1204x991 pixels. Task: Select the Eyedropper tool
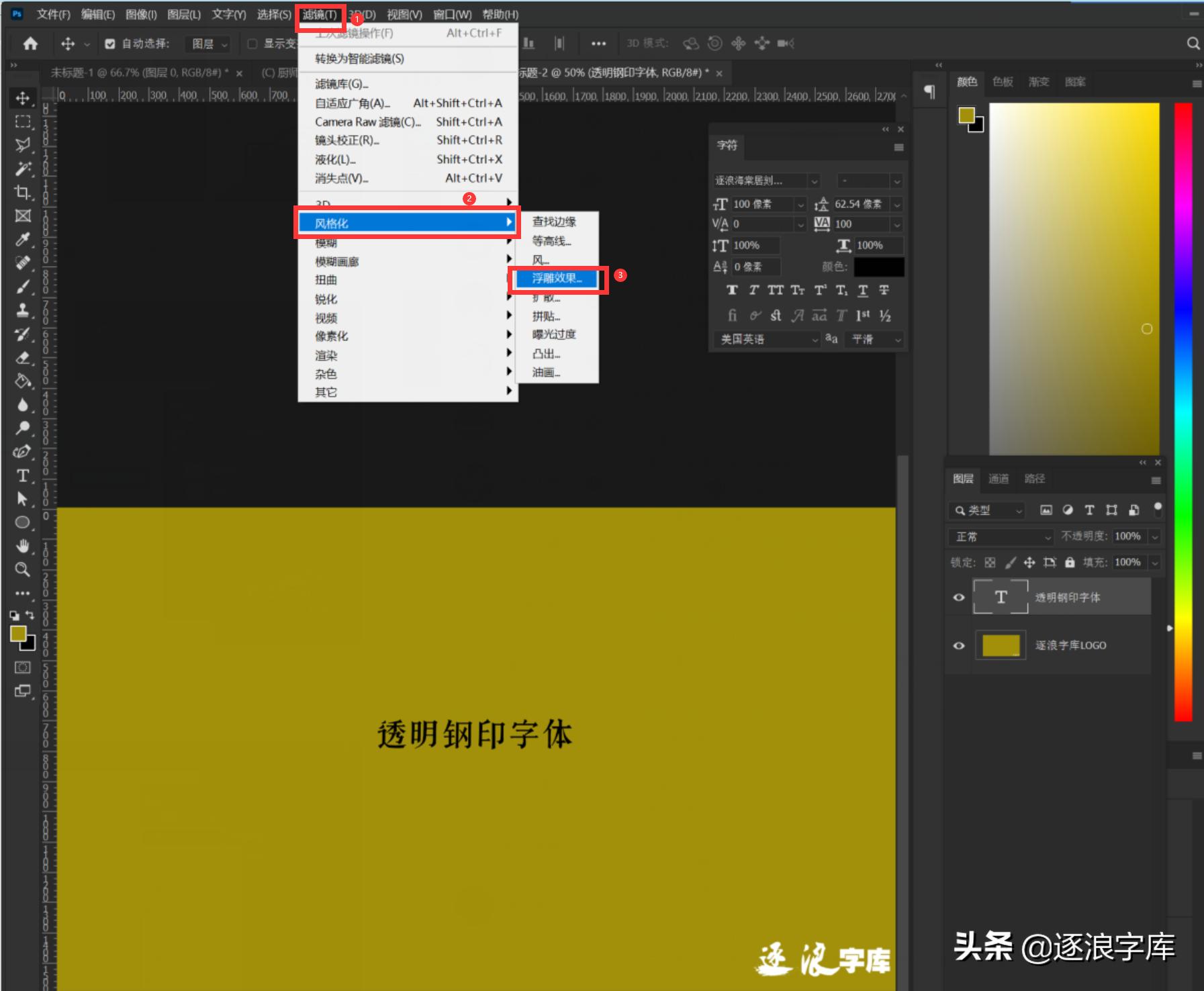pos(23,238)
